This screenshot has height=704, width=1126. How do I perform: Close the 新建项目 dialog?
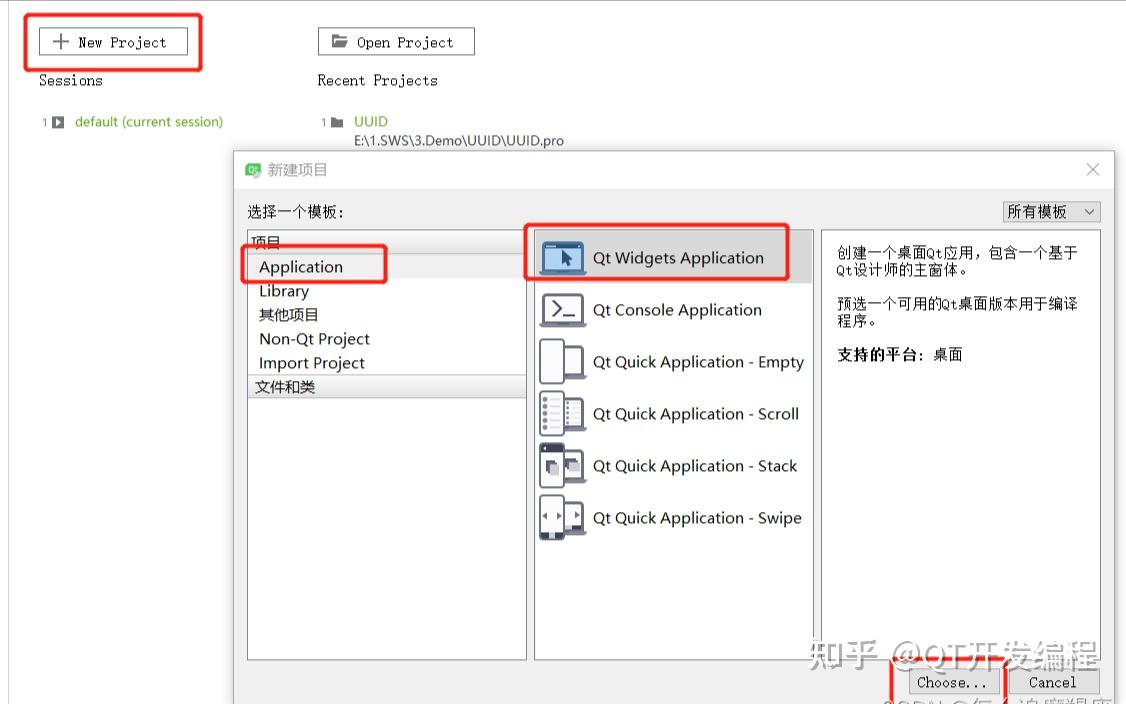(1093, 170)
